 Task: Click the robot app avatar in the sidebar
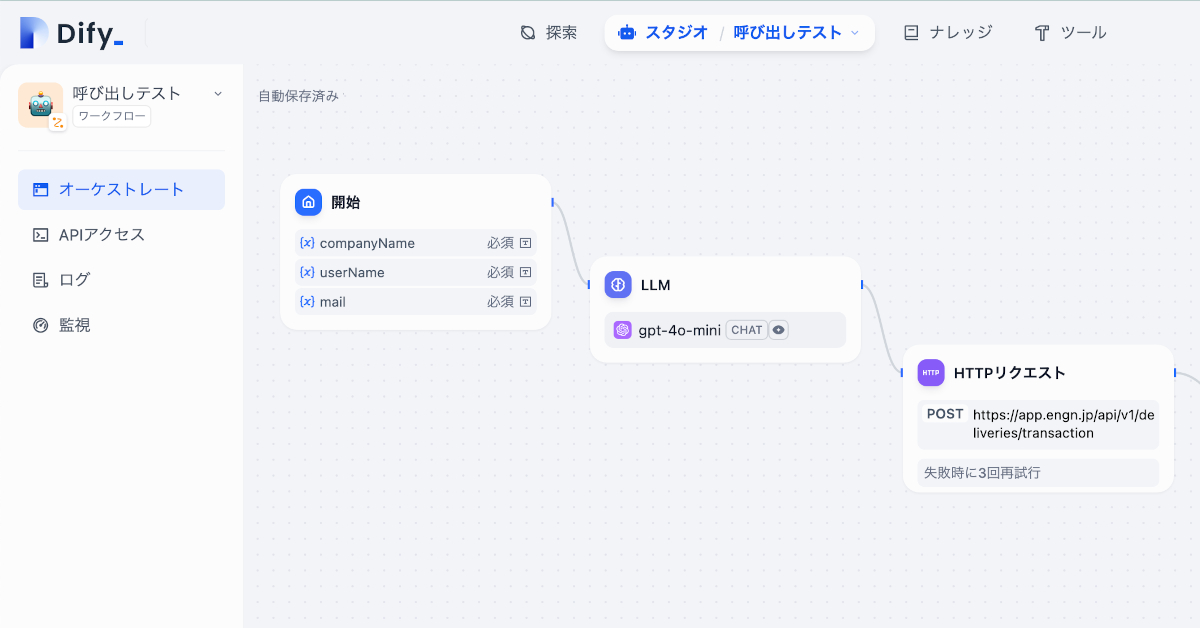(x=38, y=103)
